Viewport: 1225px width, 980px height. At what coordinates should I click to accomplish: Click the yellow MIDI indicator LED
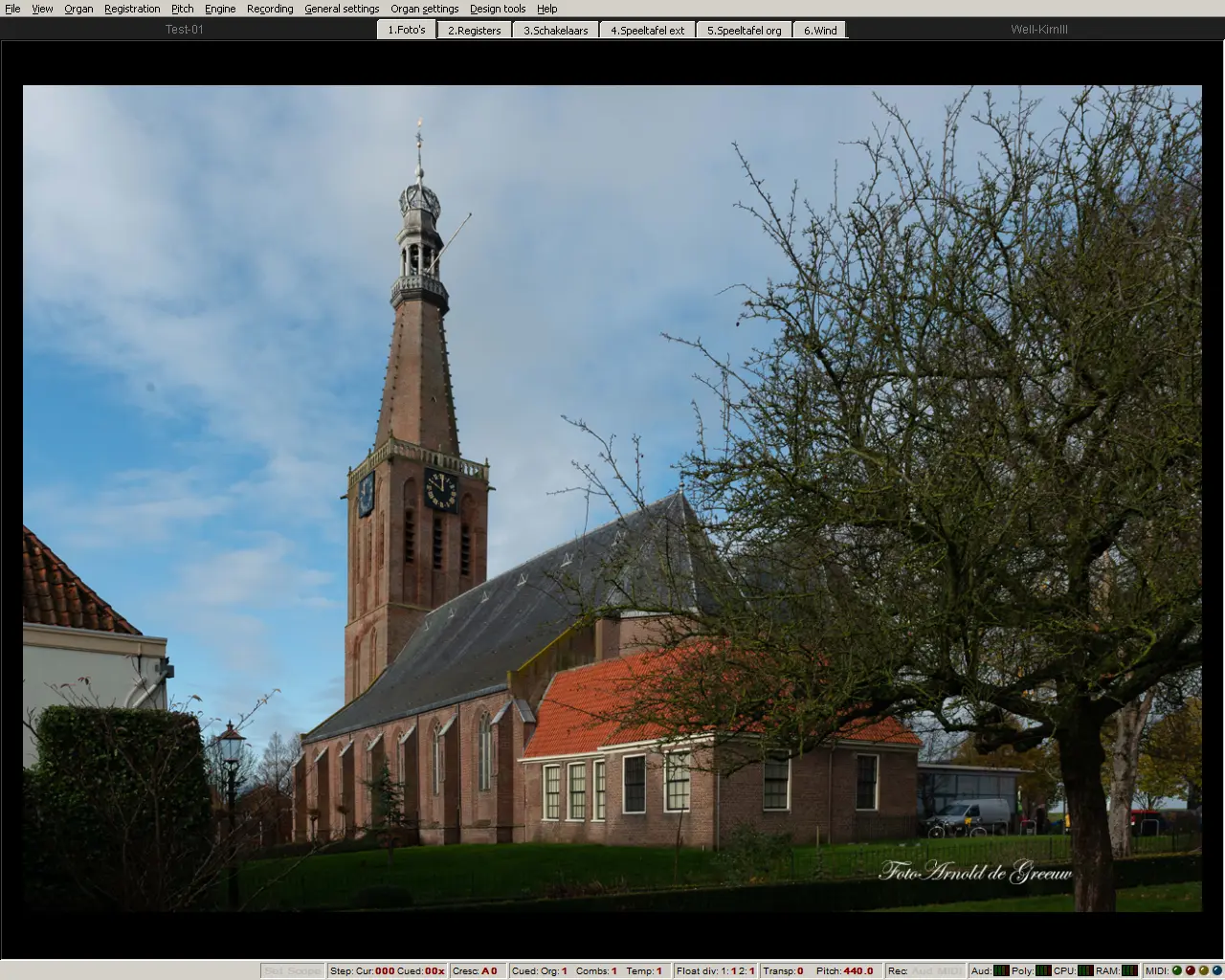(1204, 970)
